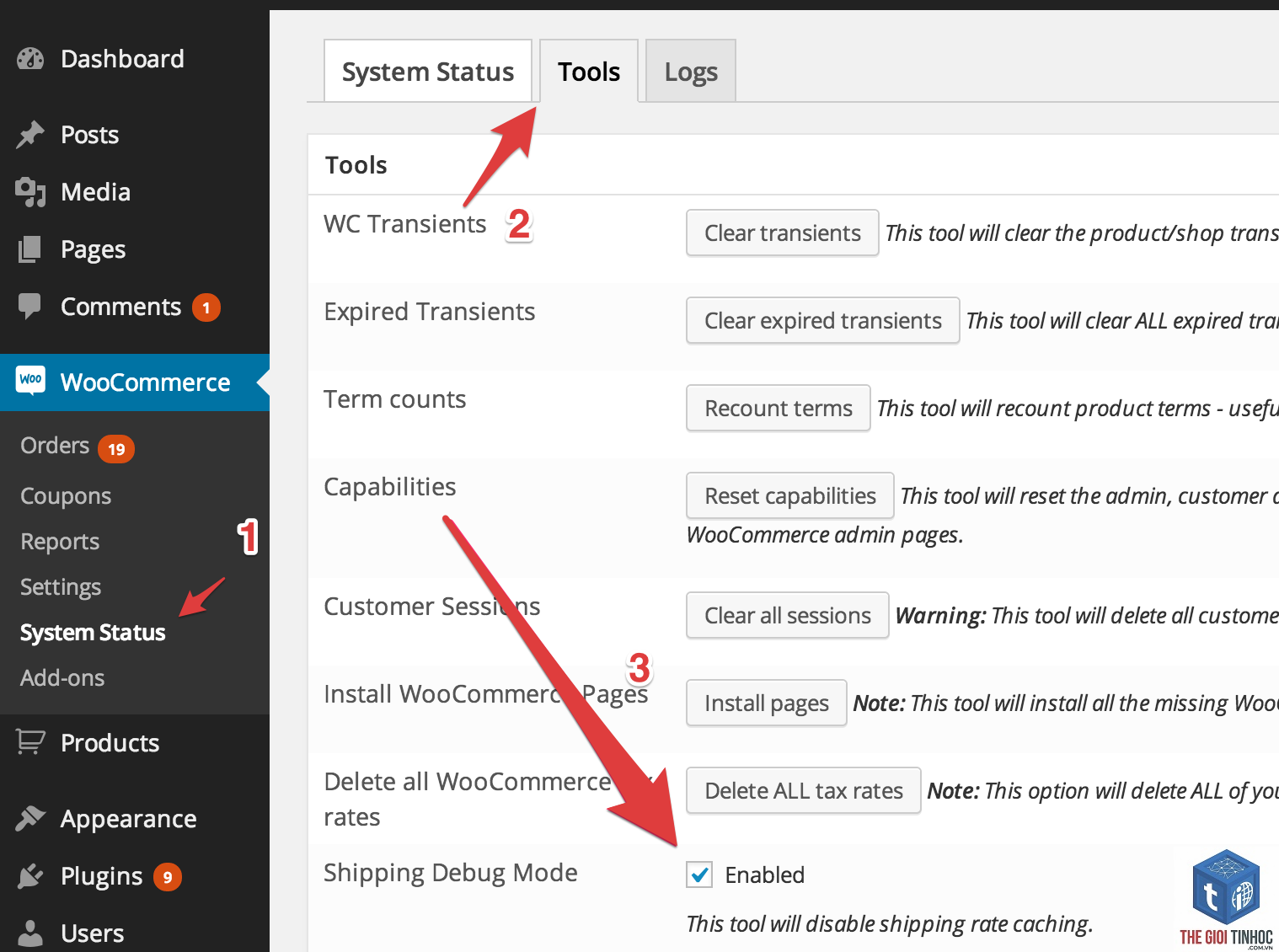1279x952 pixels.
Task: Click 'This tool will disable shipping rate caching.' text
Action: coord(890,924)
